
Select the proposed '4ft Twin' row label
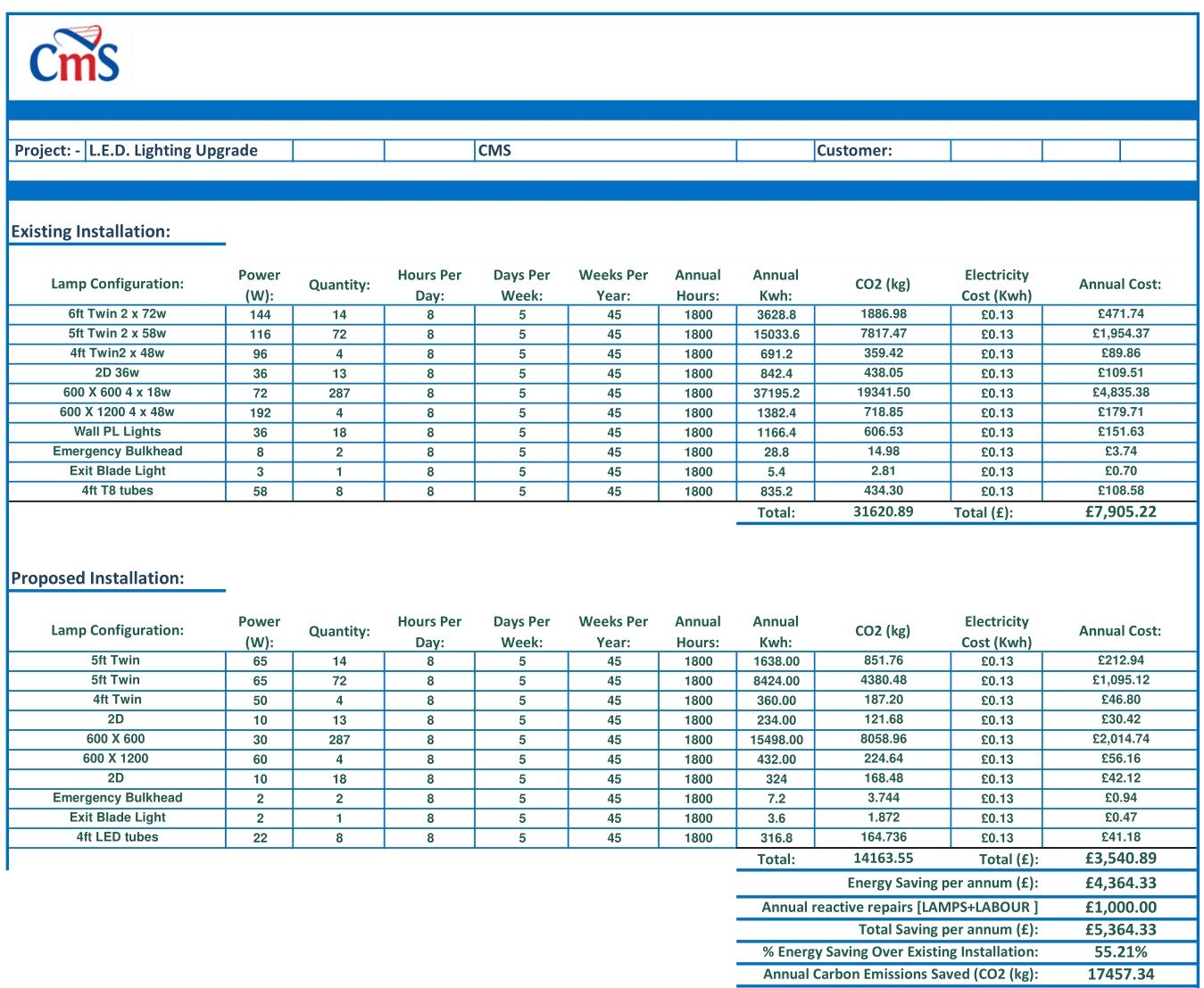click(117, 700)
